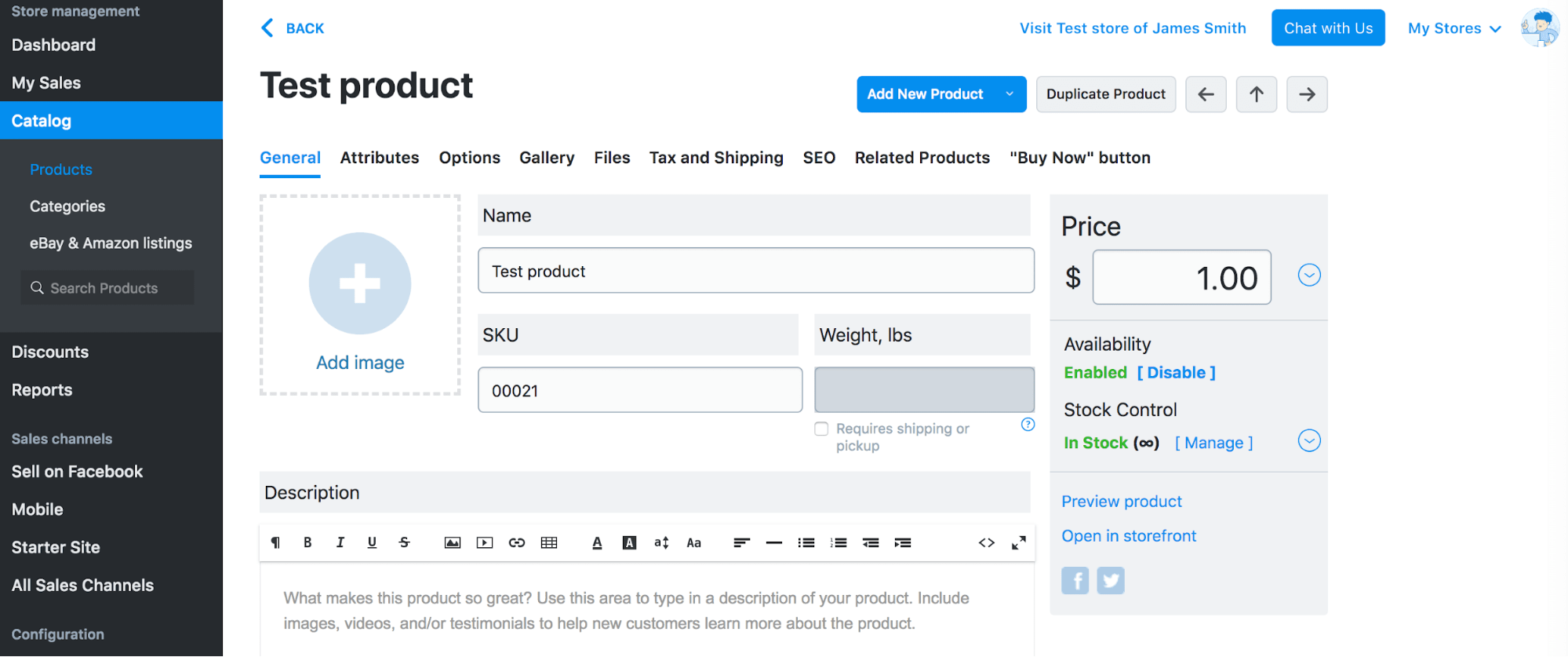Disable product availability
Image resolution: width=1568 pixels, height=657 pixels.
point(1176,373)
